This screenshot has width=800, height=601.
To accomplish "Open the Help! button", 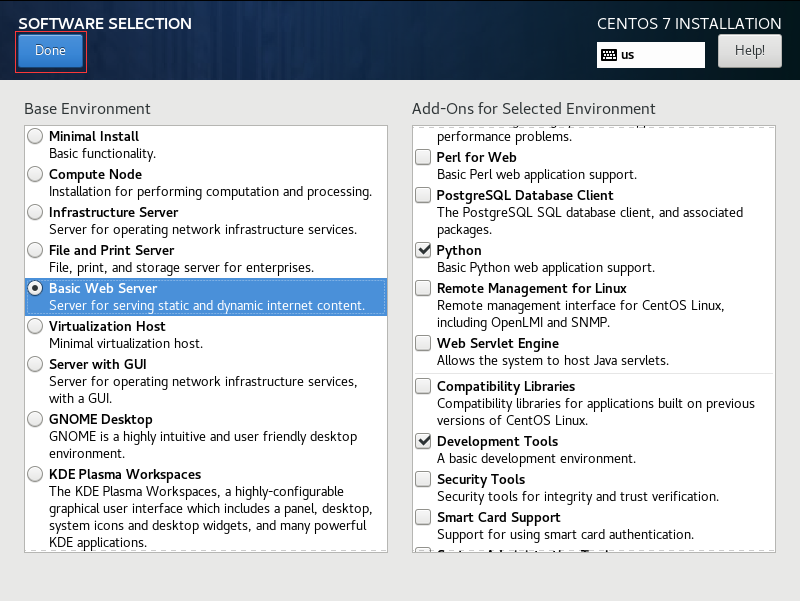I will tap(749, 51).
